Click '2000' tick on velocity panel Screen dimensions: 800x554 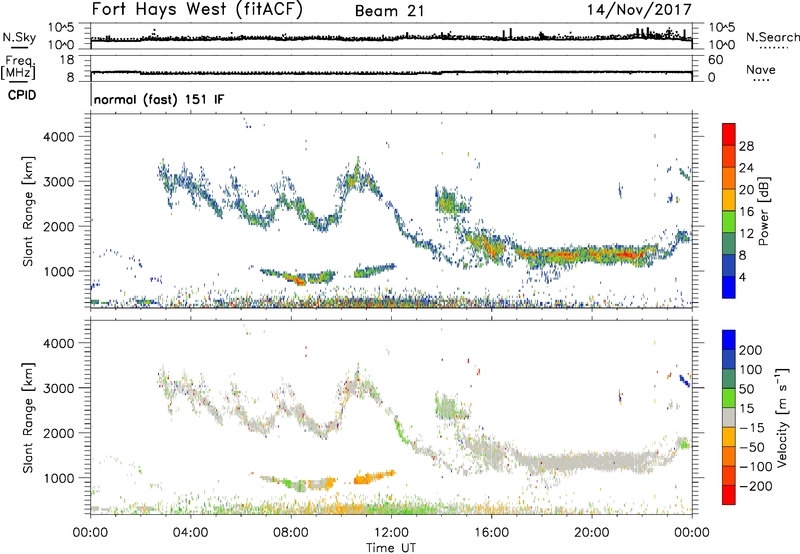coord(59,433)
